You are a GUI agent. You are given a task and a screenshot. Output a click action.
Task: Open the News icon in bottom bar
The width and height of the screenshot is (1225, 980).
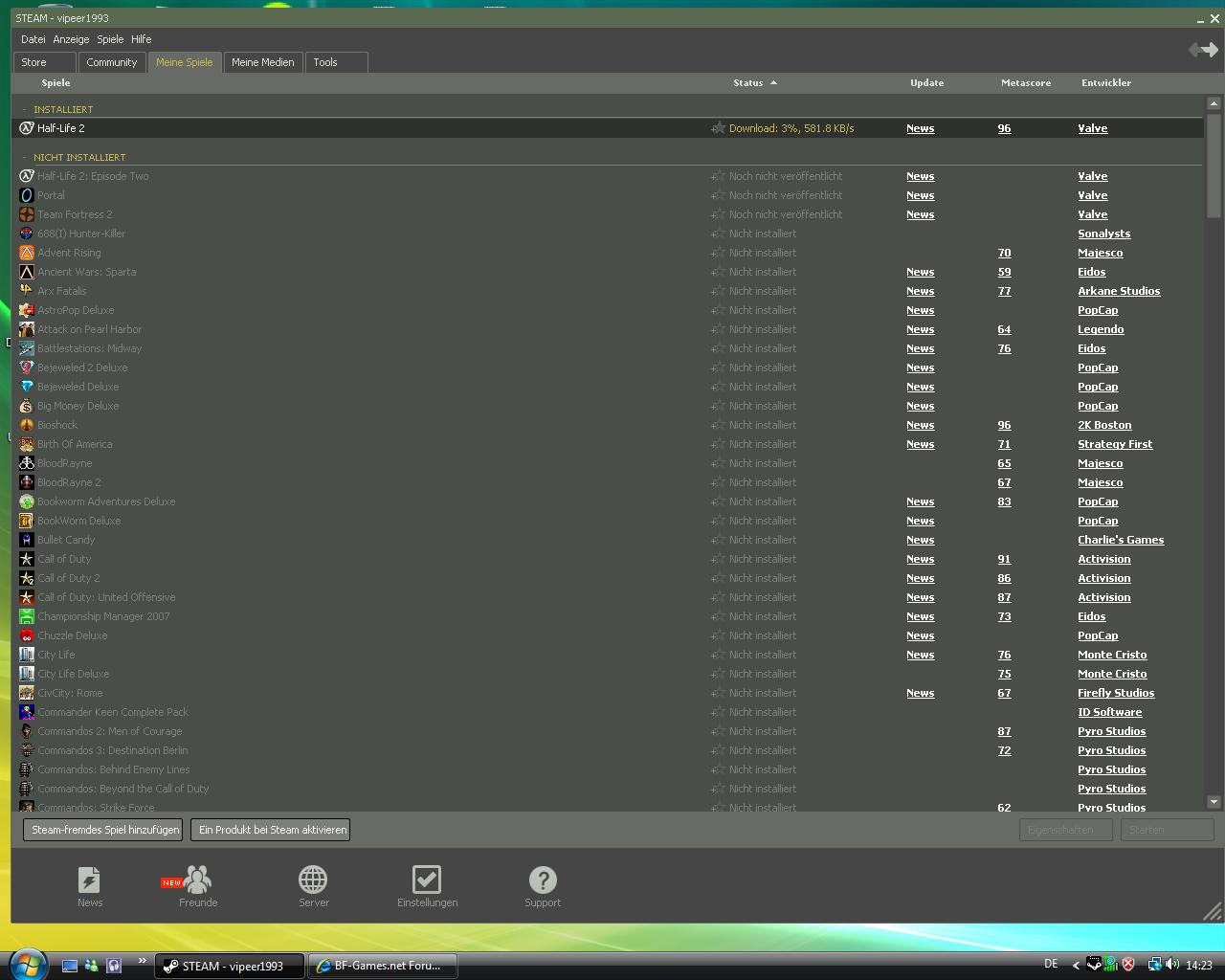click(89, 880)
